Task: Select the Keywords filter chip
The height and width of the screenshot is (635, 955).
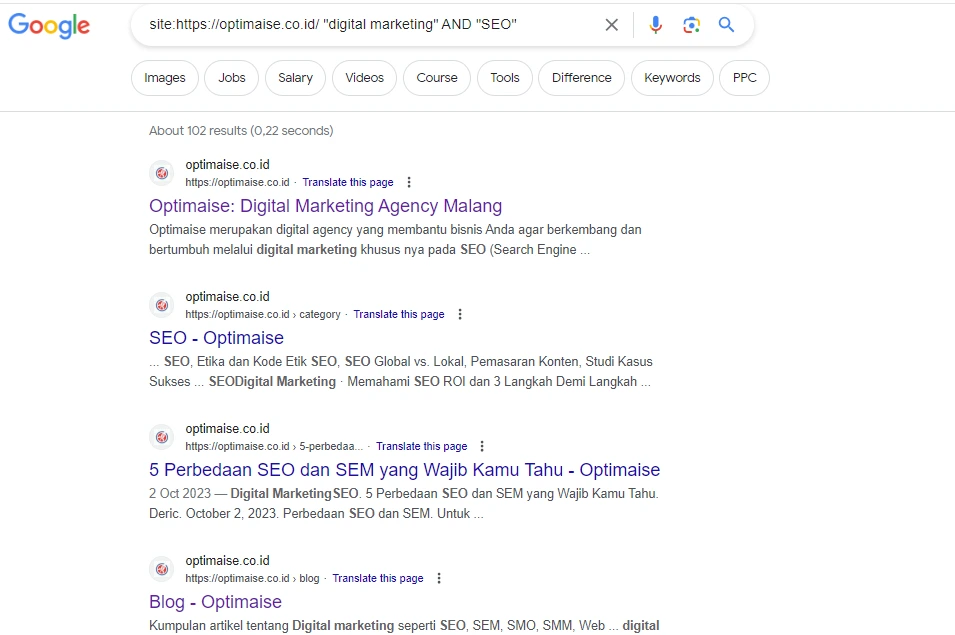Action: (x=672, y=78)
